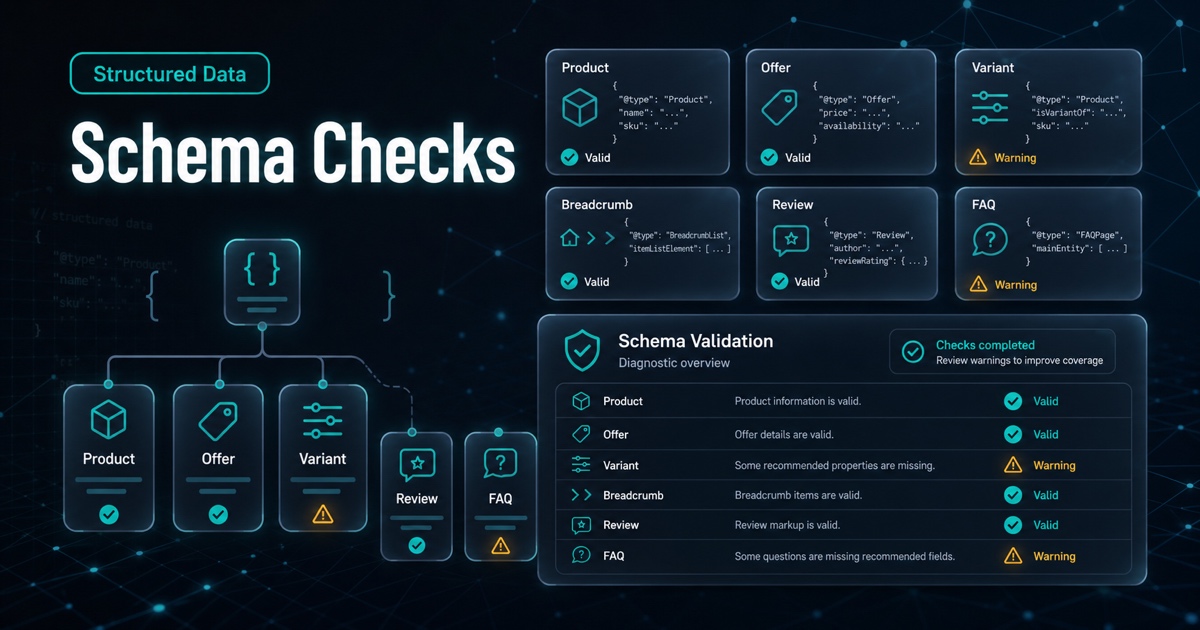Click Valid status in Review table row
Viewport: 1200px width, 630px height.
[x=1031, y=525]
